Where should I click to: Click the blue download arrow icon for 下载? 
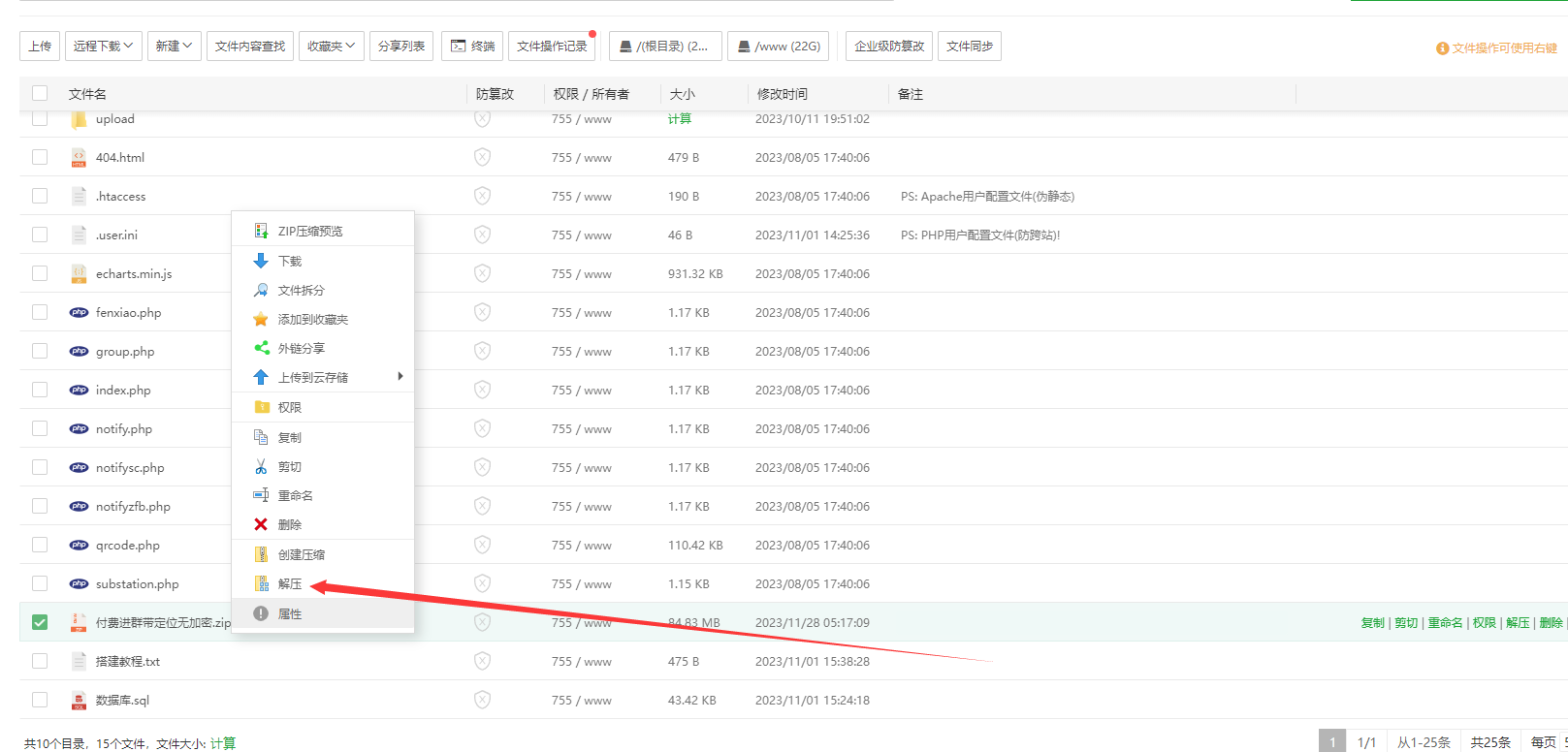click(x=261, y=261)
